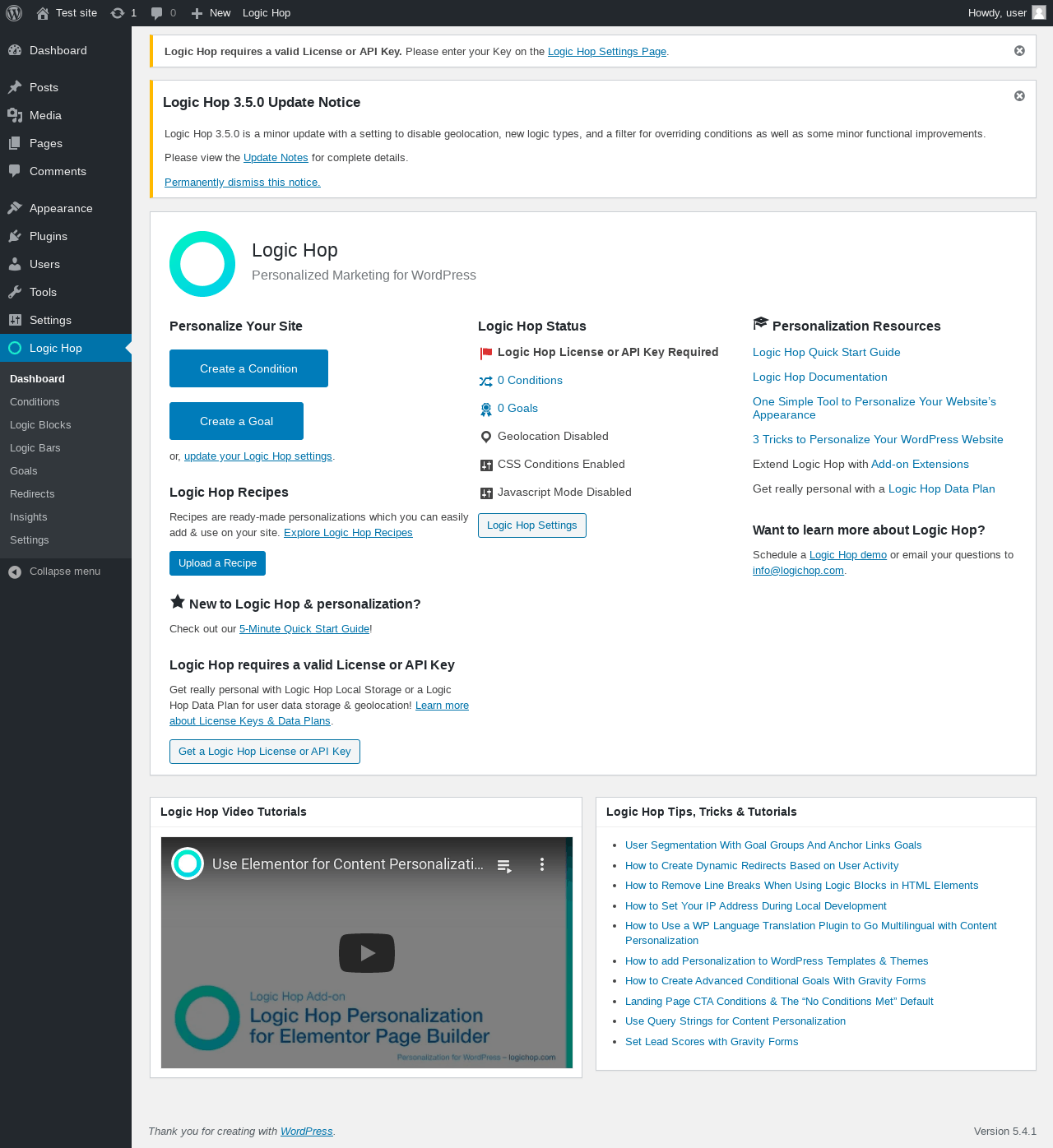
Task: Click the CSS Conditions status icon
Action: [486, 465]
